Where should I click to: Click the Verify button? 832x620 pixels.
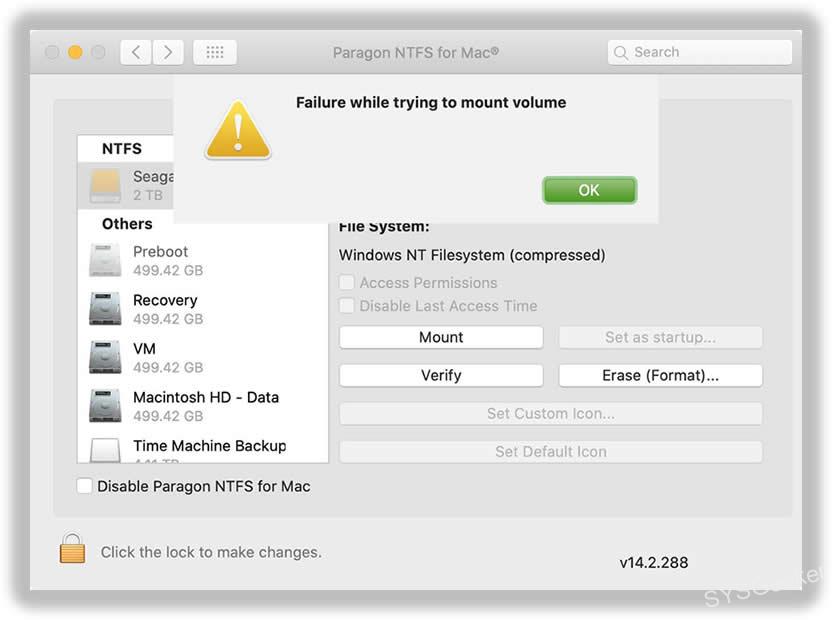click(x=440, y=375)
